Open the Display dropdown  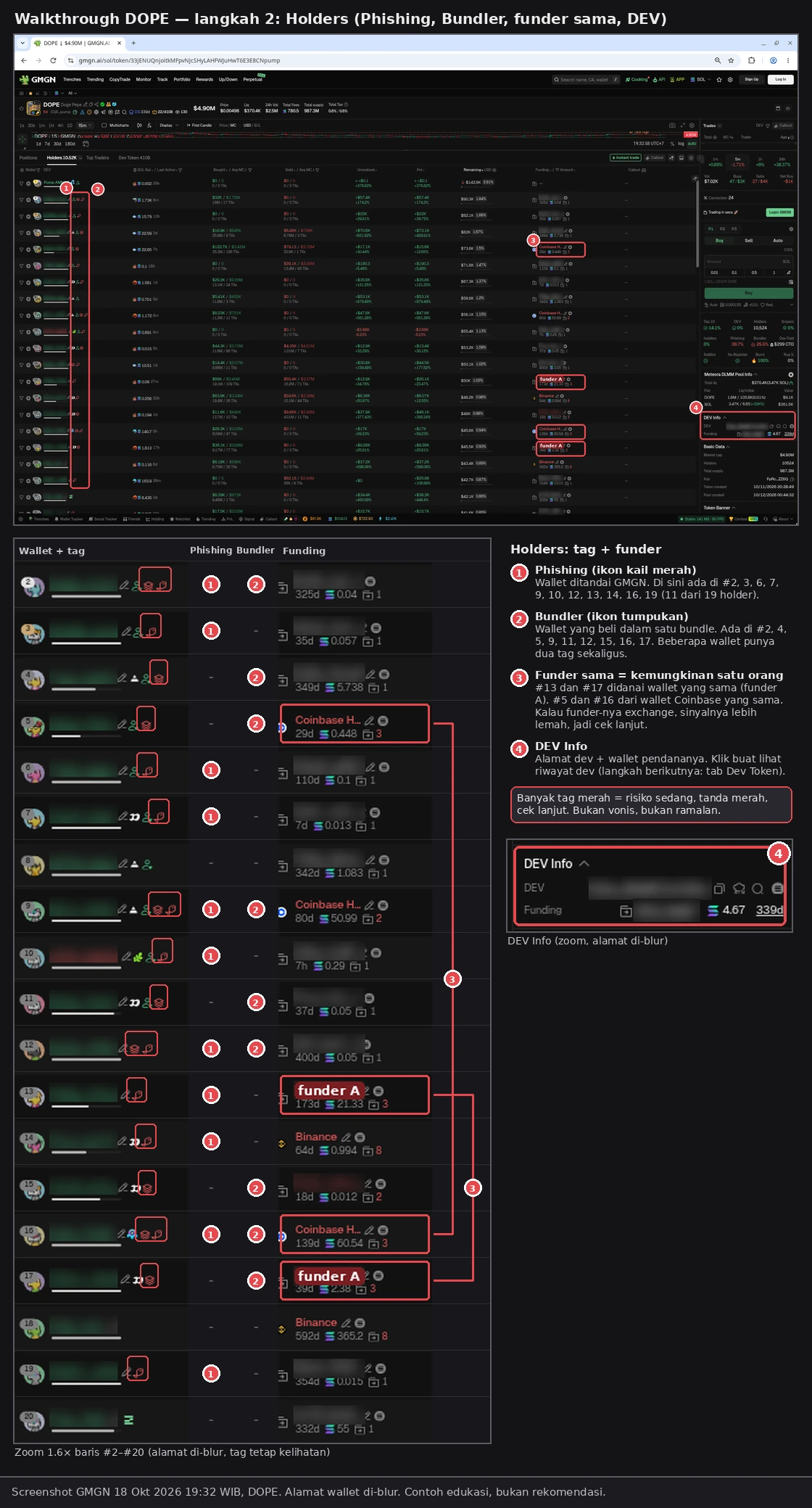(168, 125)
